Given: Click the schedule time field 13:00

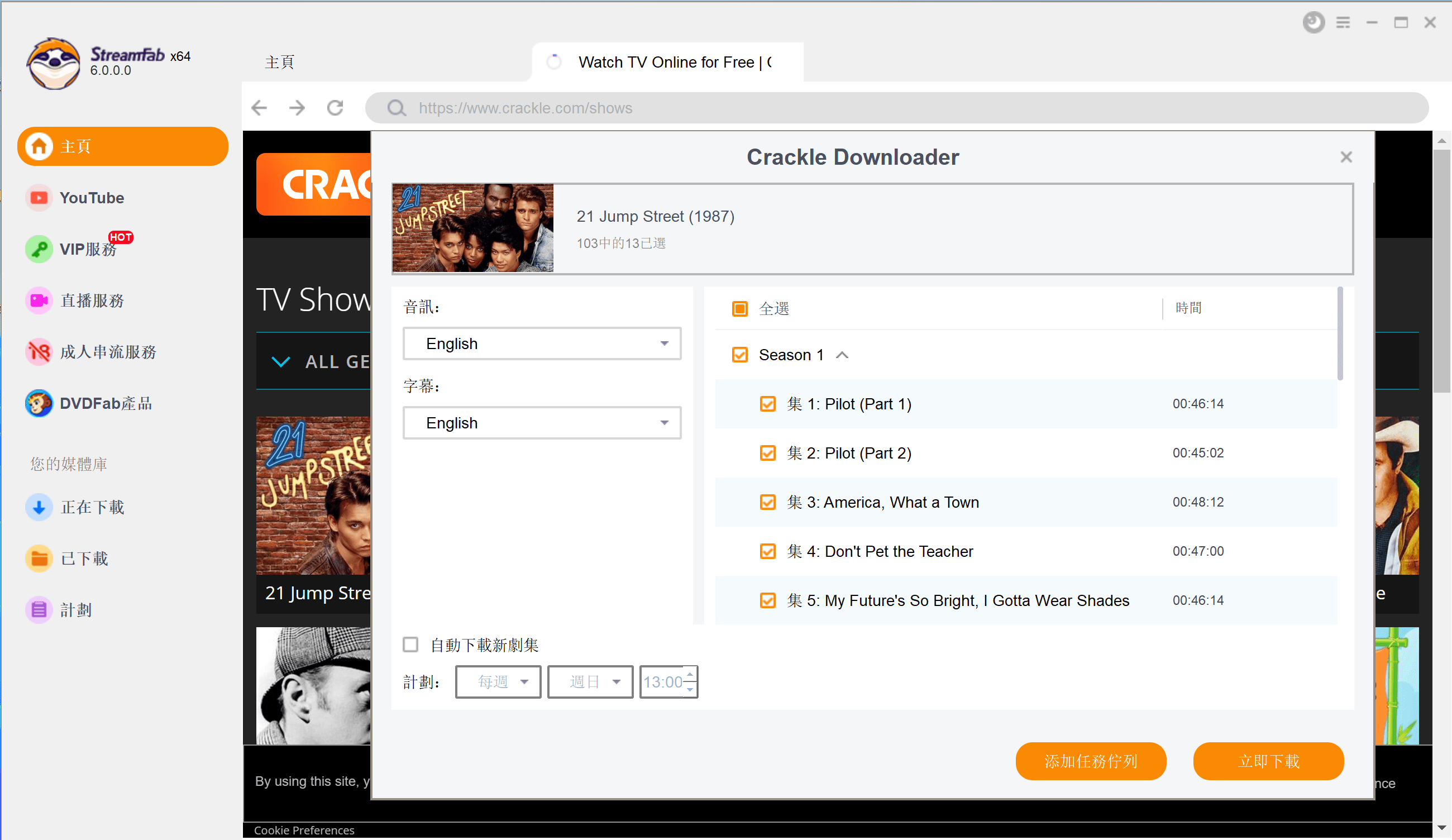Looking at the screenshot, I should [663, 682].
